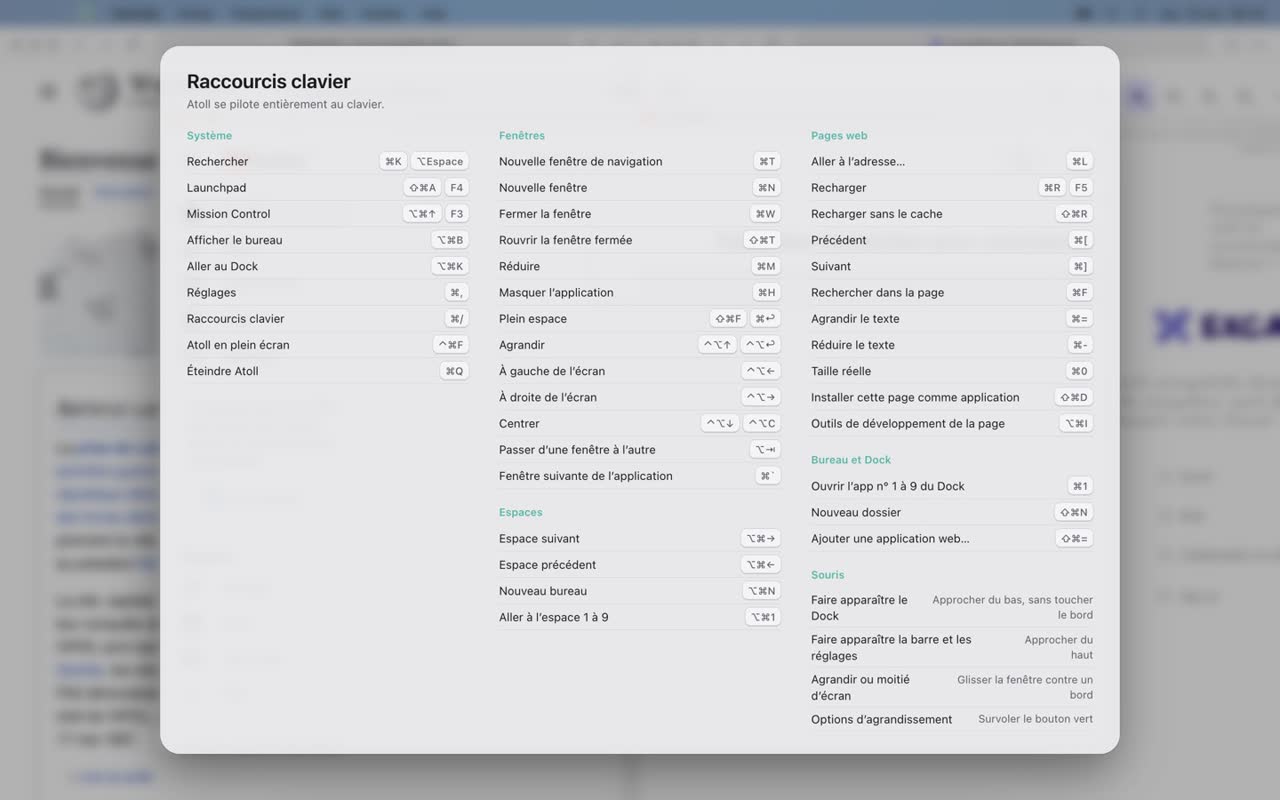Viewport: 1280px width, 800px height.
Task: Click 'Outils de développement de la page' label
Action: point(908,423)
